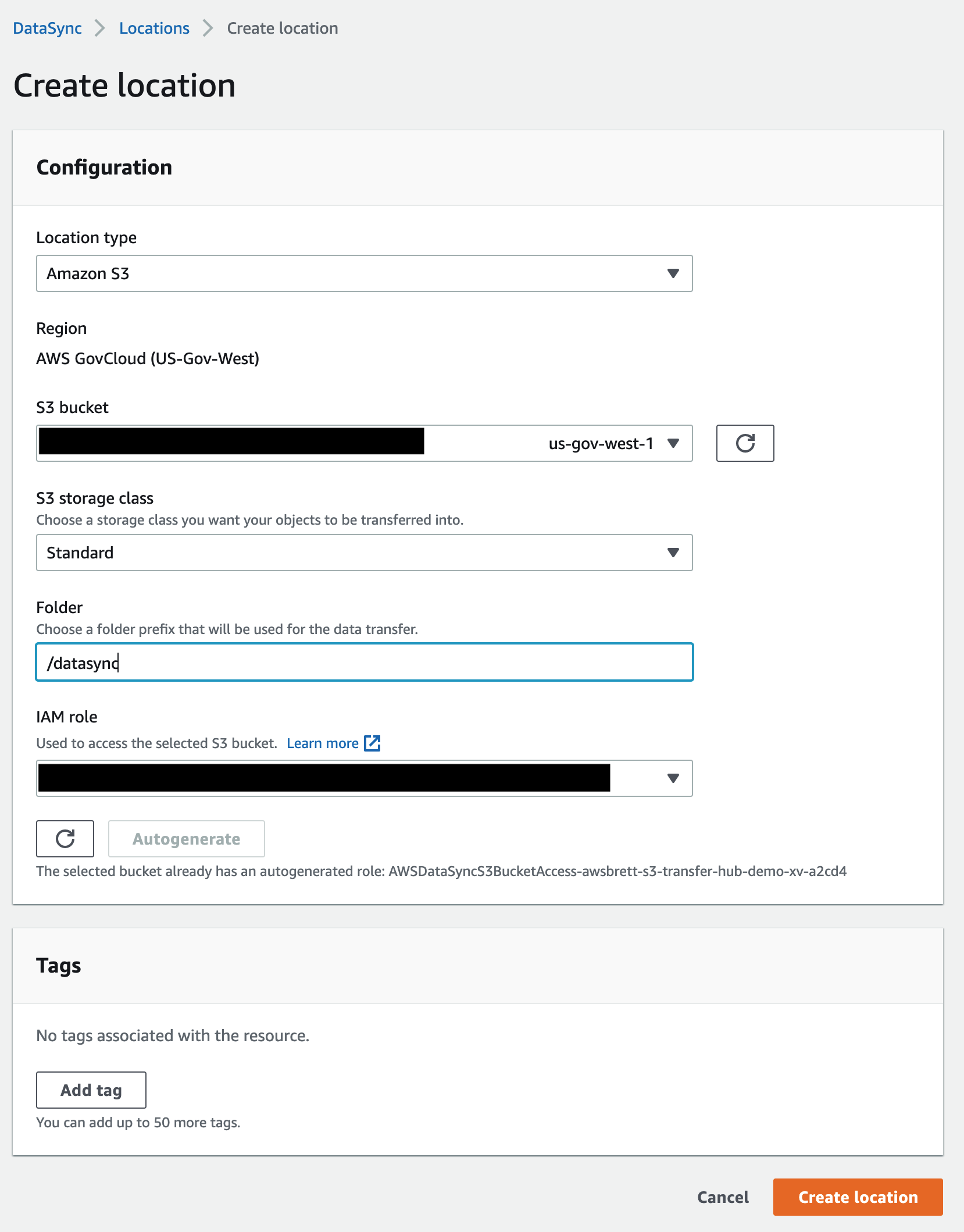Click the AWS GovCloud (US-Gov-West) region text
This screenshot has height=1232, width=964.
[148, 358]
